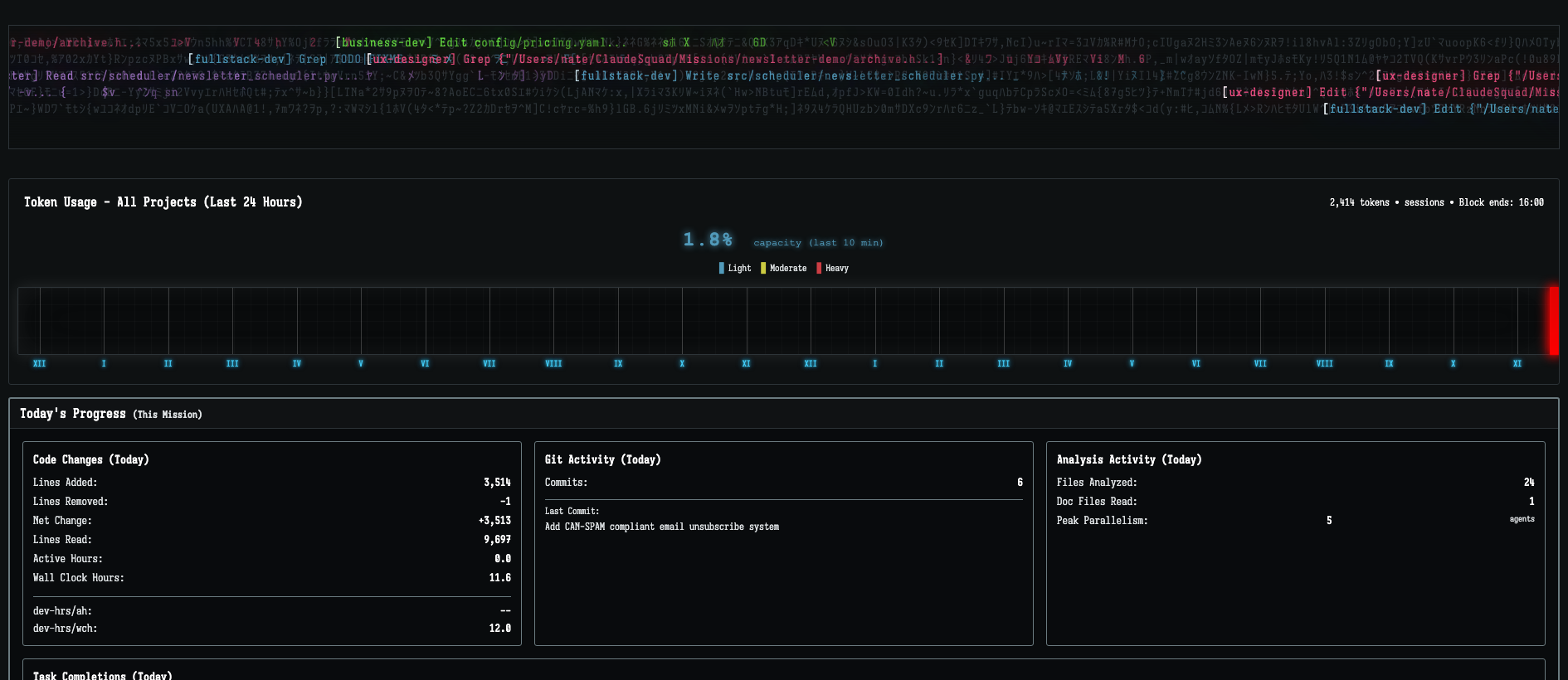Select the Net Change value +3,513

click(494, 521)
